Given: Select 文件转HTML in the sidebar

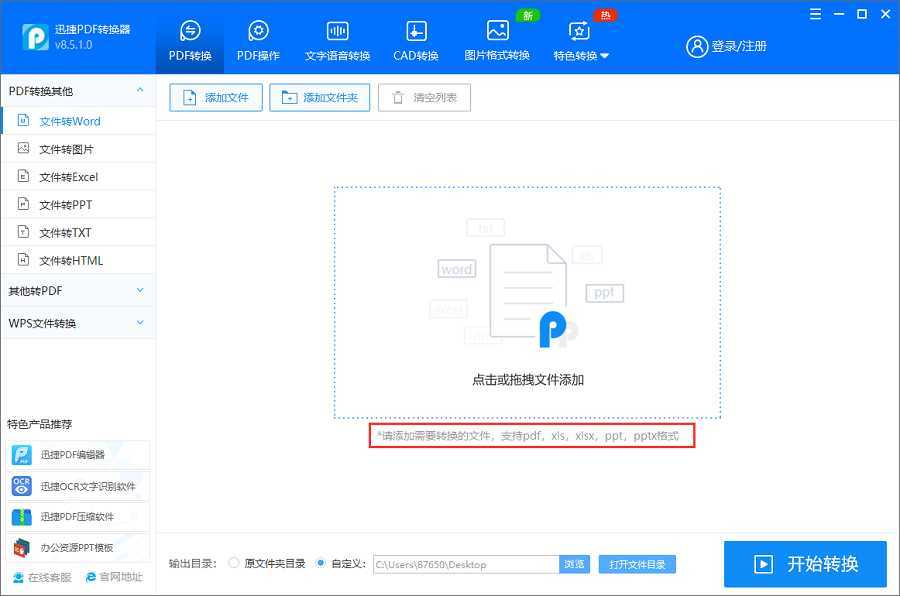Looking at the screenshot, I should coord(79,260).
